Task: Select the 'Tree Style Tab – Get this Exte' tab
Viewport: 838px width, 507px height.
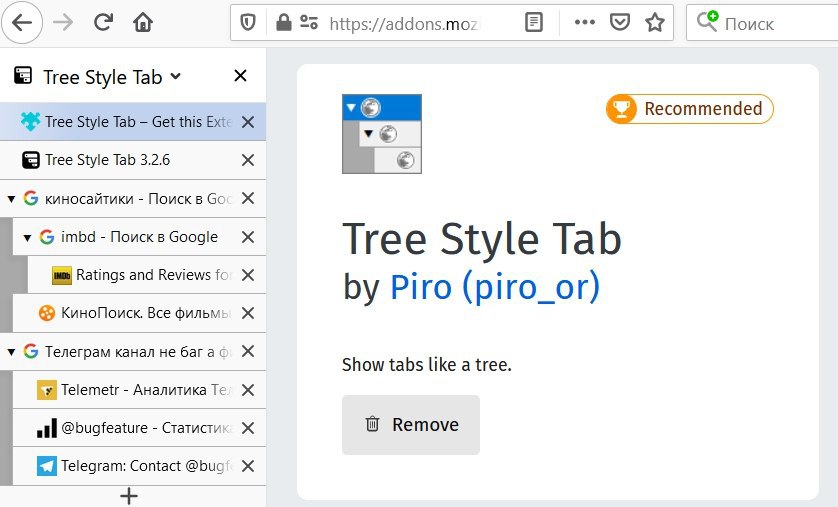Action: [x=133, y=122]
